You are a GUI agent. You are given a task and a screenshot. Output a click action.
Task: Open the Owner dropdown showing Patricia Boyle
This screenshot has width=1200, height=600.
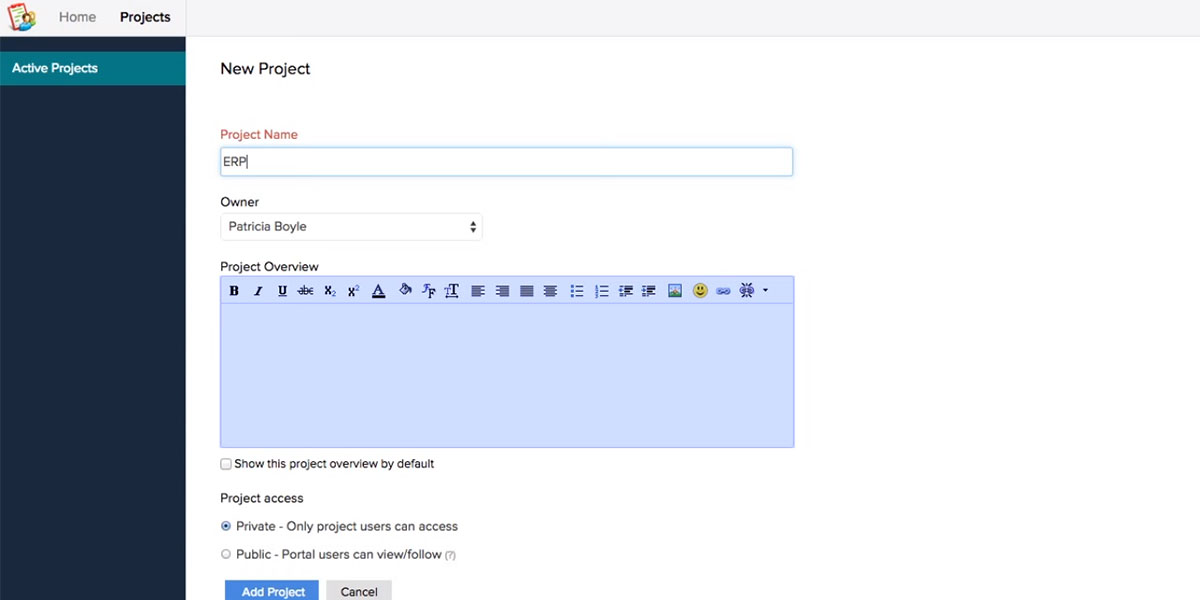[x=351, y=227]
